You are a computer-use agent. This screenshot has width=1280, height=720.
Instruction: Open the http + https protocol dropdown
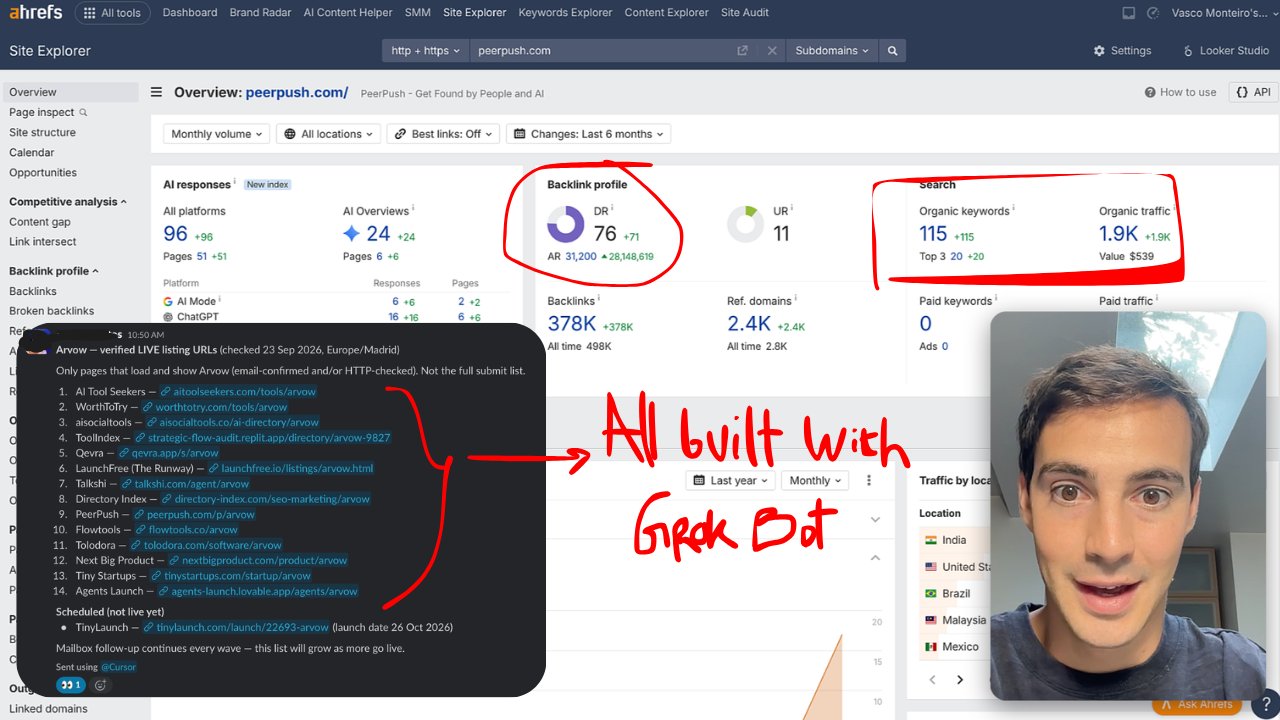(x=426, y=51)
